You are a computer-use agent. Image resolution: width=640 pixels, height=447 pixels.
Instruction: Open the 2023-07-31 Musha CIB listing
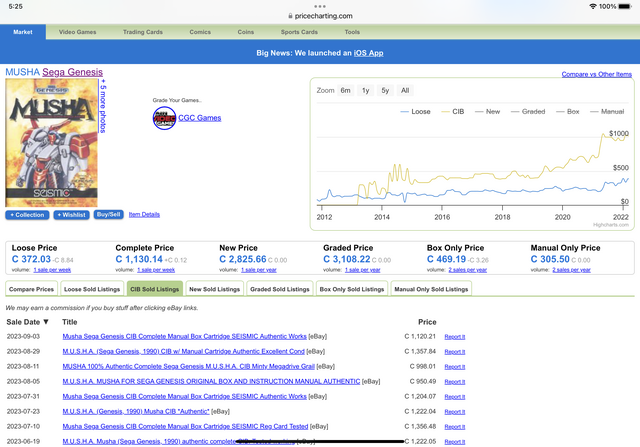click(x=184, y=396)
